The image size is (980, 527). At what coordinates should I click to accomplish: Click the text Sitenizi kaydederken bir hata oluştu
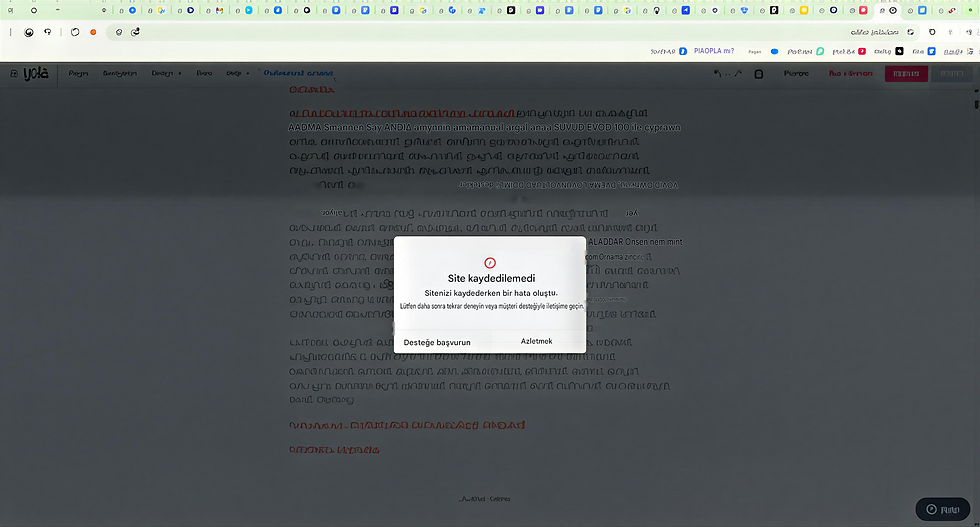tap(491, 293)
